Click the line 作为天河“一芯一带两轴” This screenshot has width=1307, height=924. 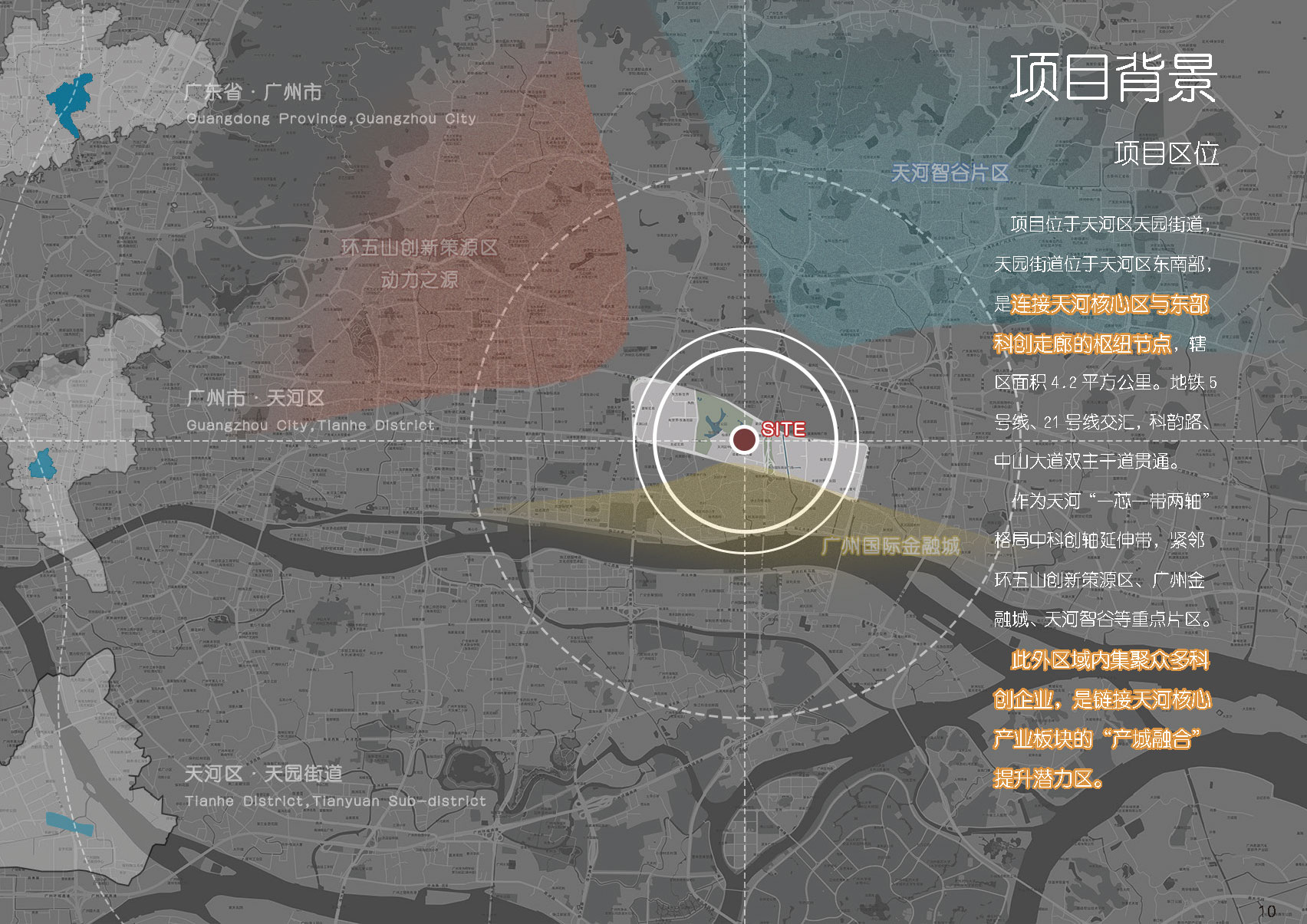point(1111,501)
